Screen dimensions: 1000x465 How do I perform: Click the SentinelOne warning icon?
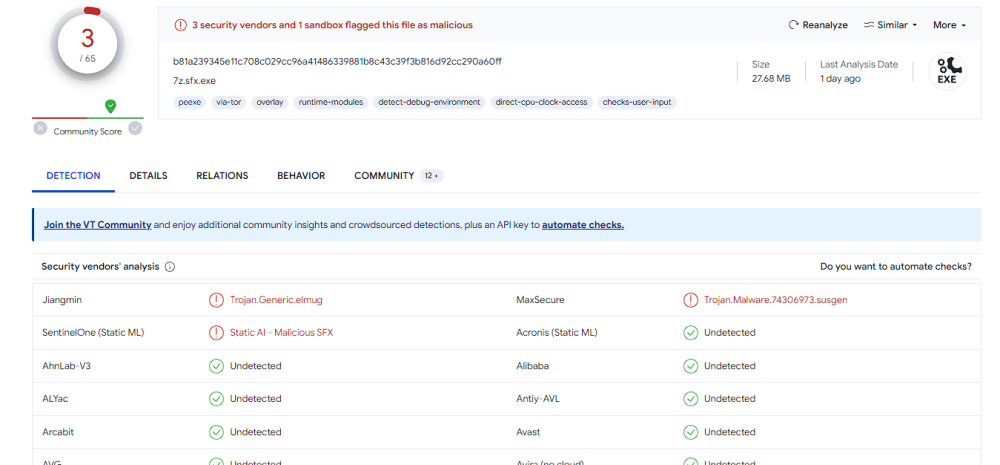tap(216, 333)
